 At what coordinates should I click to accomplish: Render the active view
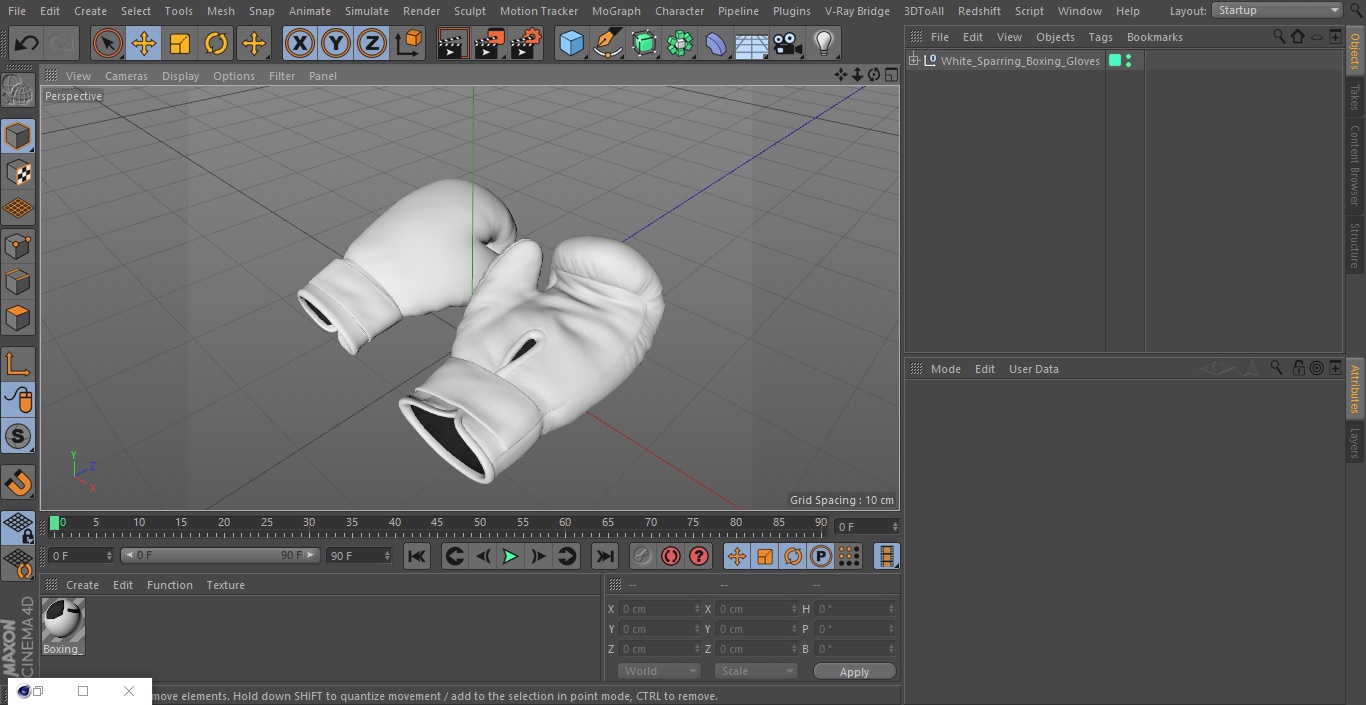pyautogui.click(x=453, y=43)
